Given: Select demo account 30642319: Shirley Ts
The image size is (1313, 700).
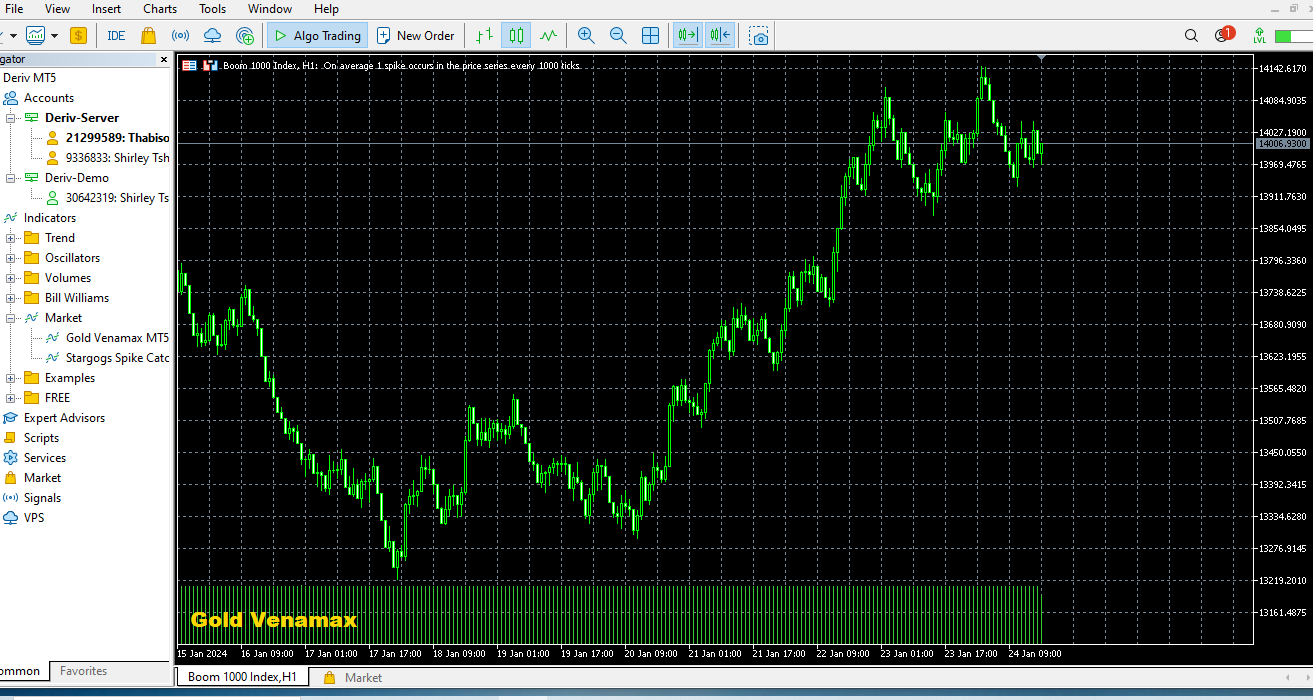Looking at the screenshot, I should (117, 198).
